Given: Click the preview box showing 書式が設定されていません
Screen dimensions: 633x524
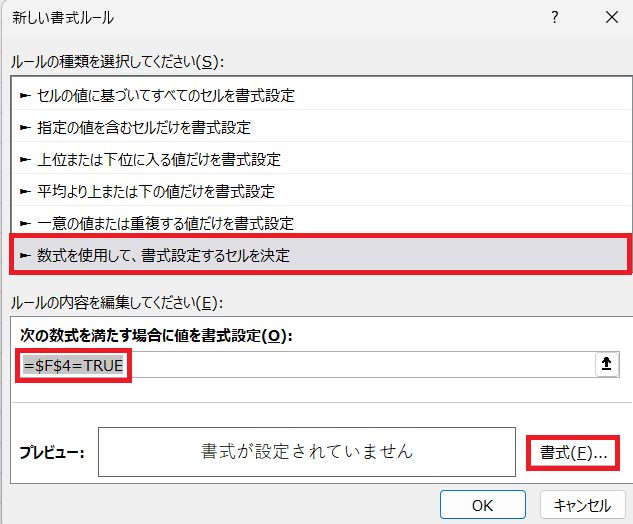Looking at the screenshot, I should [307, 452].
